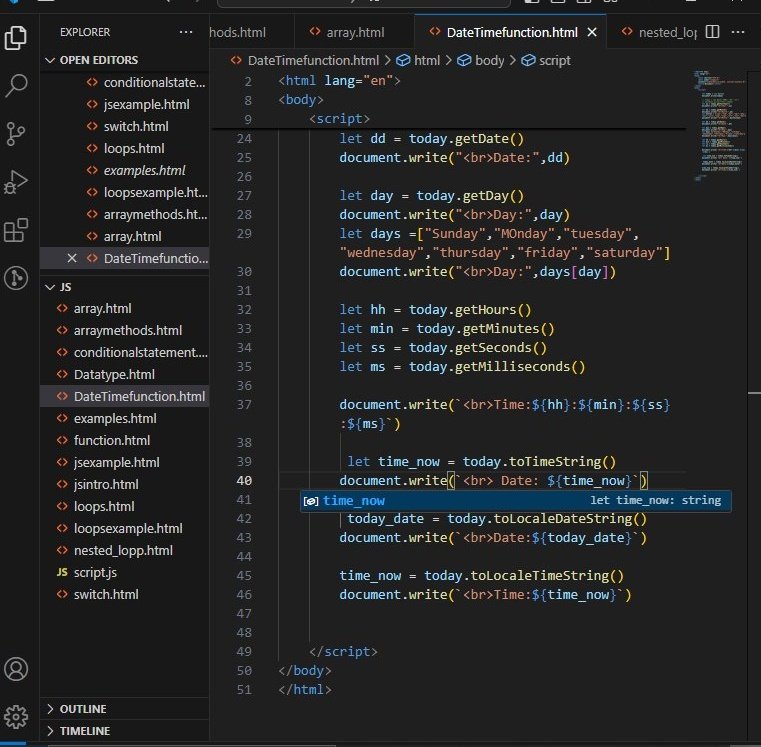Select DateTimefunction.html in JS folder
The width and height of the screenshot is (761, 747).
124,396
